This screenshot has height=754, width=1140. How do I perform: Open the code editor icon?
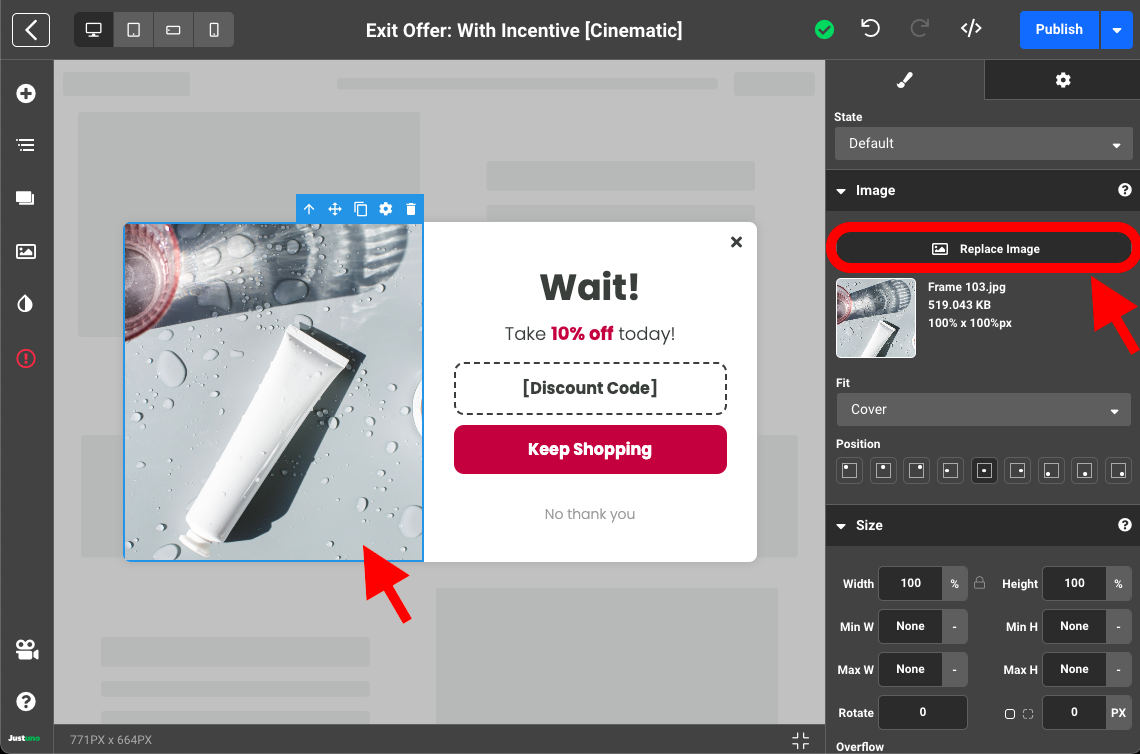970,29
